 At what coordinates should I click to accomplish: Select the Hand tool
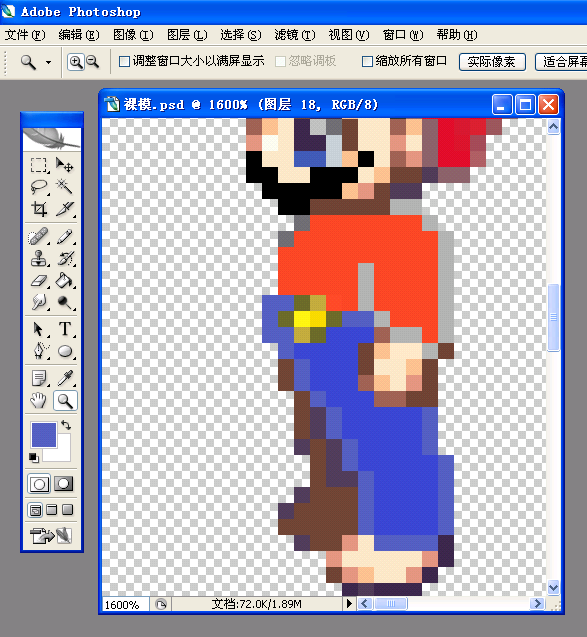(39, 401)
